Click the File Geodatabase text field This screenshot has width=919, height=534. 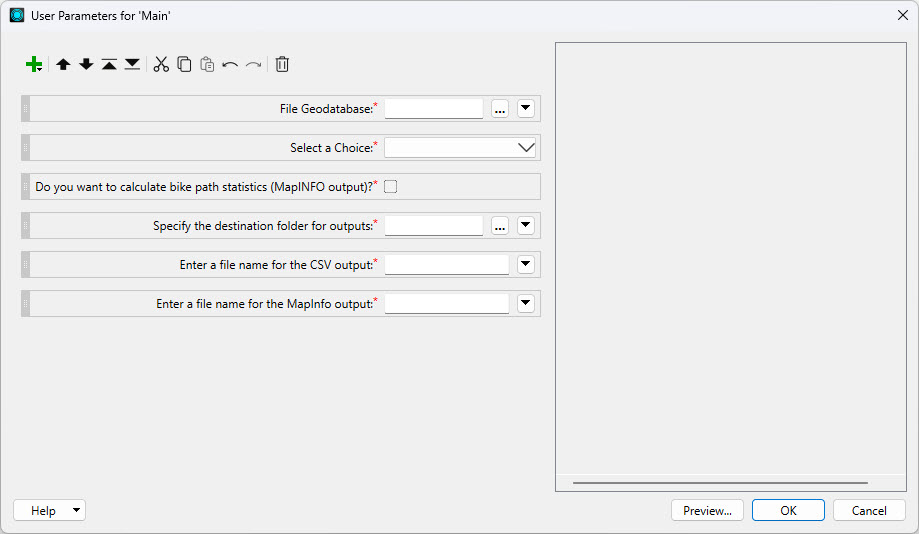(434, 108)
